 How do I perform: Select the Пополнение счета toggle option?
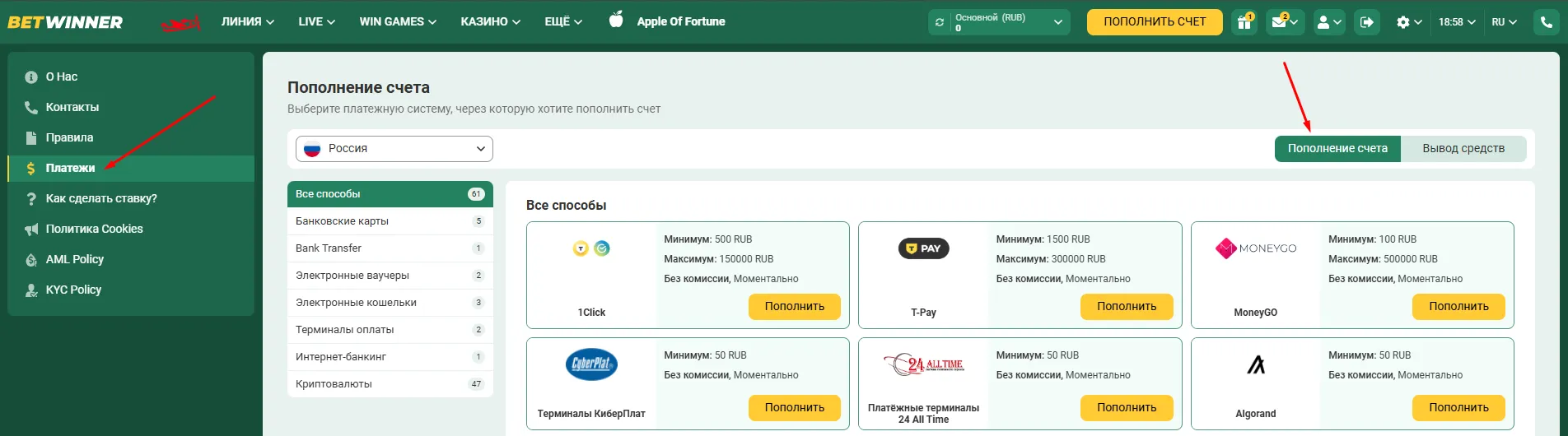(x=1337, y=149)
